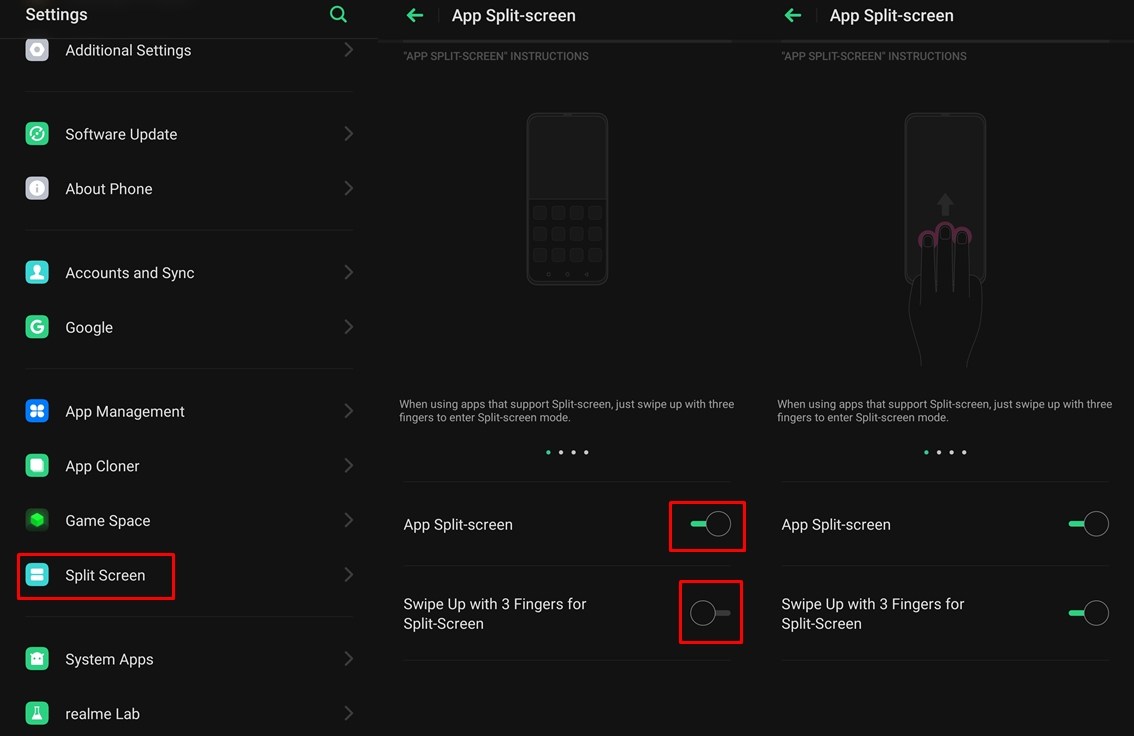This screenshot has height=736, width=1134.
Task: Open App Cloner chevron
Action: (x=349, y=466)
